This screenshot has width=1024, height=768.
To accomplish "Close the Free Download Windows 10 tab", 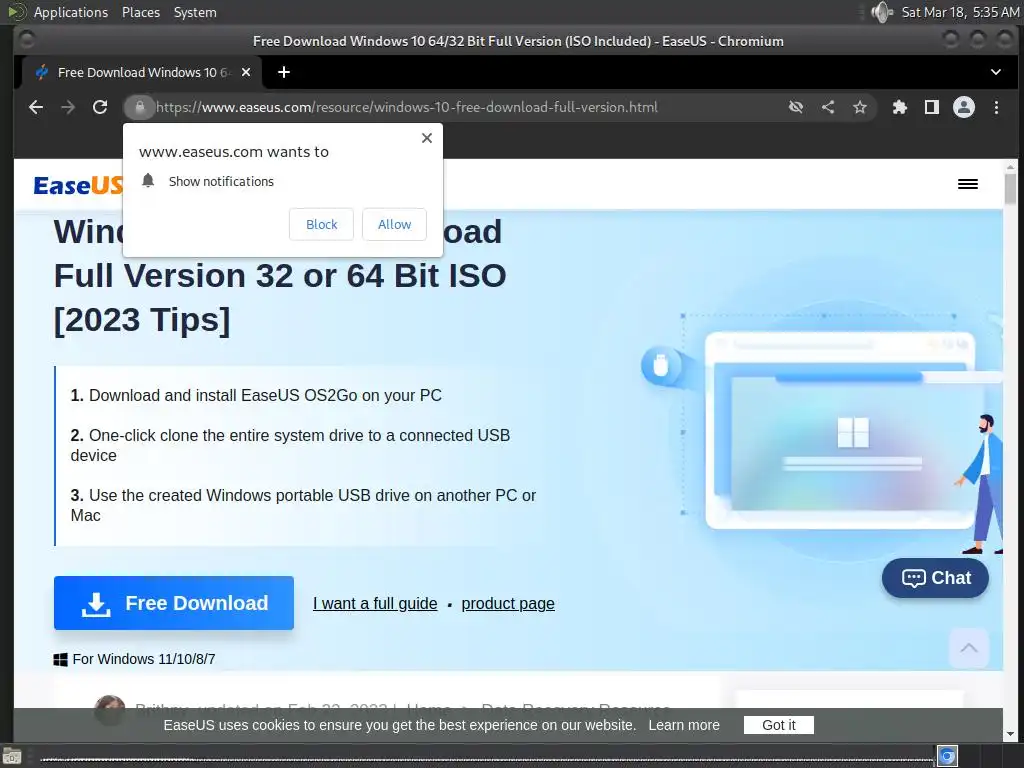I will [246, 72].
